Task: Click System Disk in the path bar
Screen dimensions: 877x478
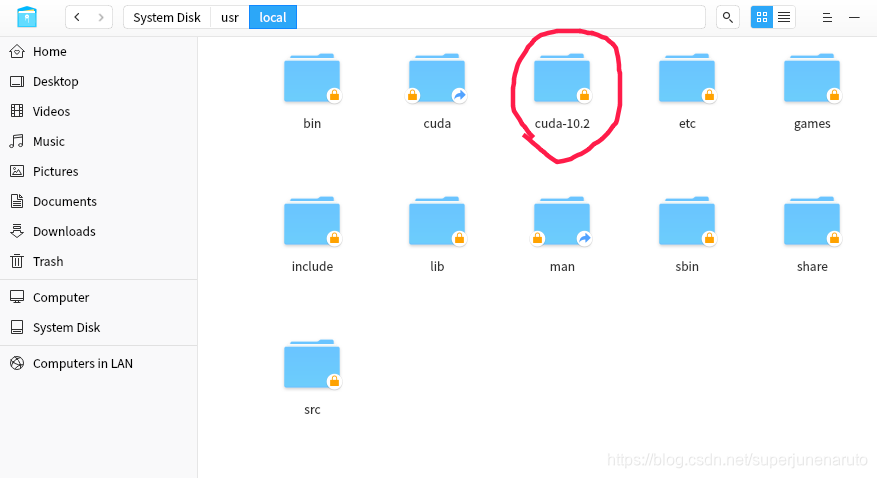Action: [167, 17]
